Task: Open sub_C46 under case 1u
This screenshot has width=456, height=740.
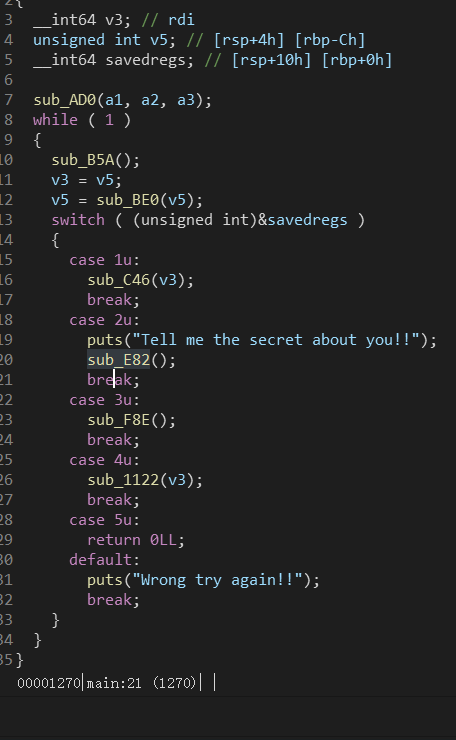Action: [x=118, y=280]
